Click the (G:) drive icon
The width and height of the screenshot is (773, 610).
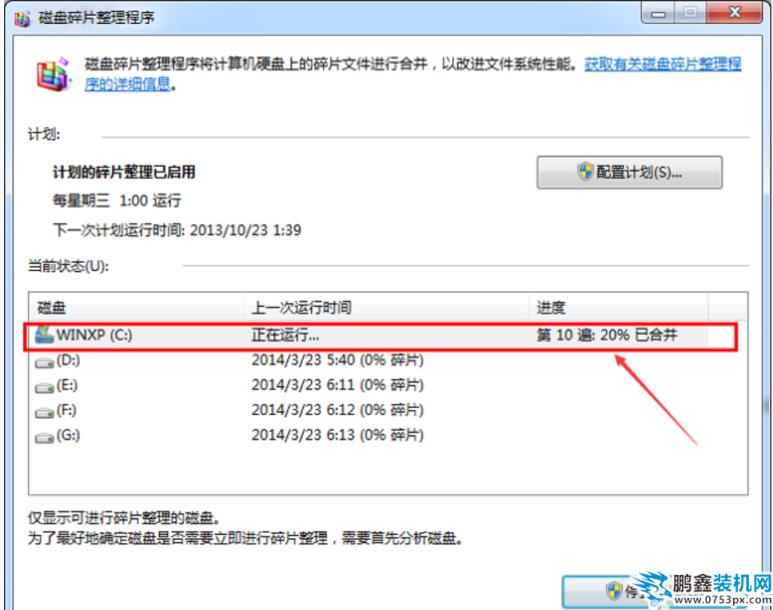point(44,437)
